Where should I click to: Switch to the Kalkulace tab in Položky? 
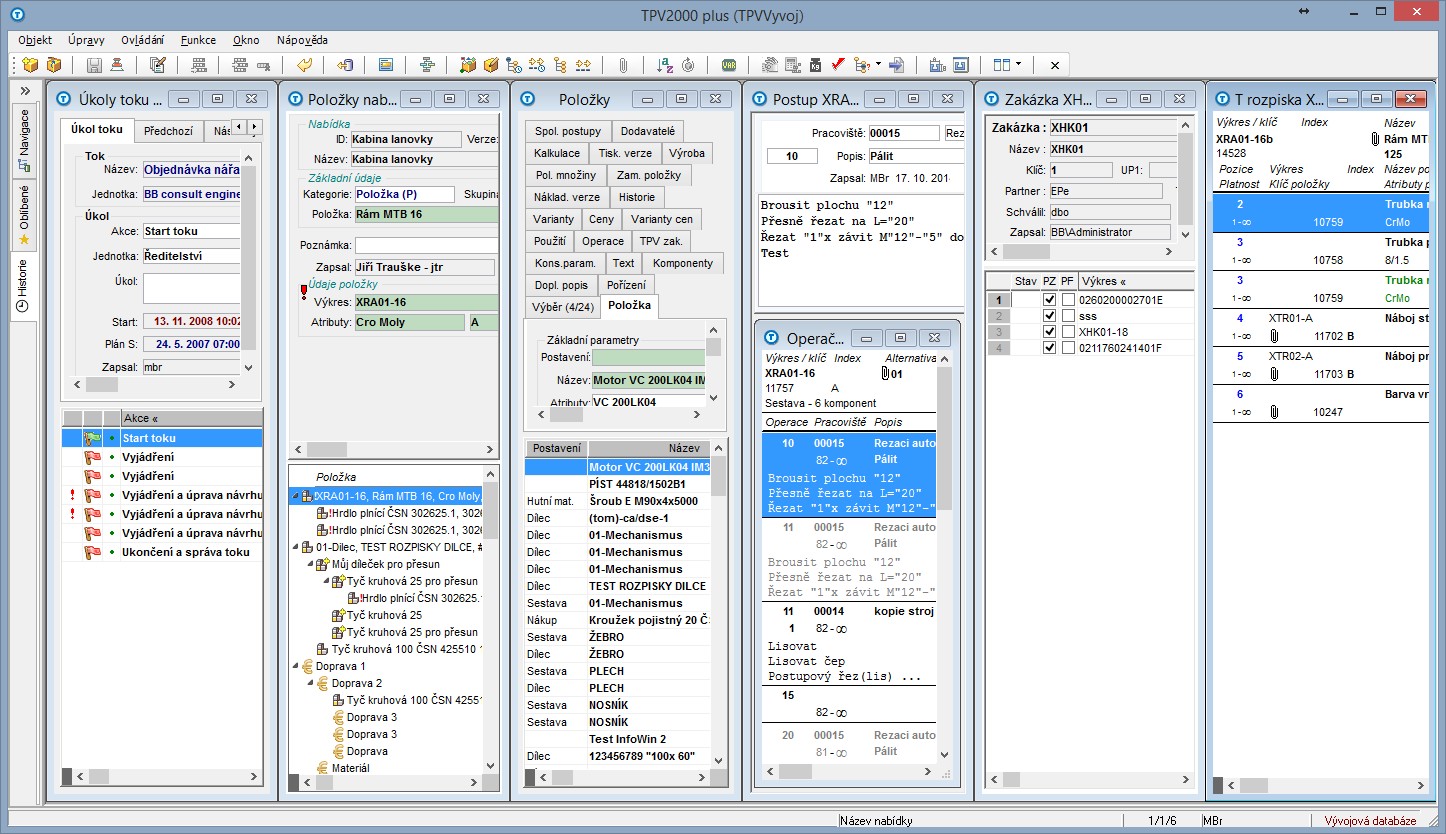pyautogui.click(x=557, y=153)
